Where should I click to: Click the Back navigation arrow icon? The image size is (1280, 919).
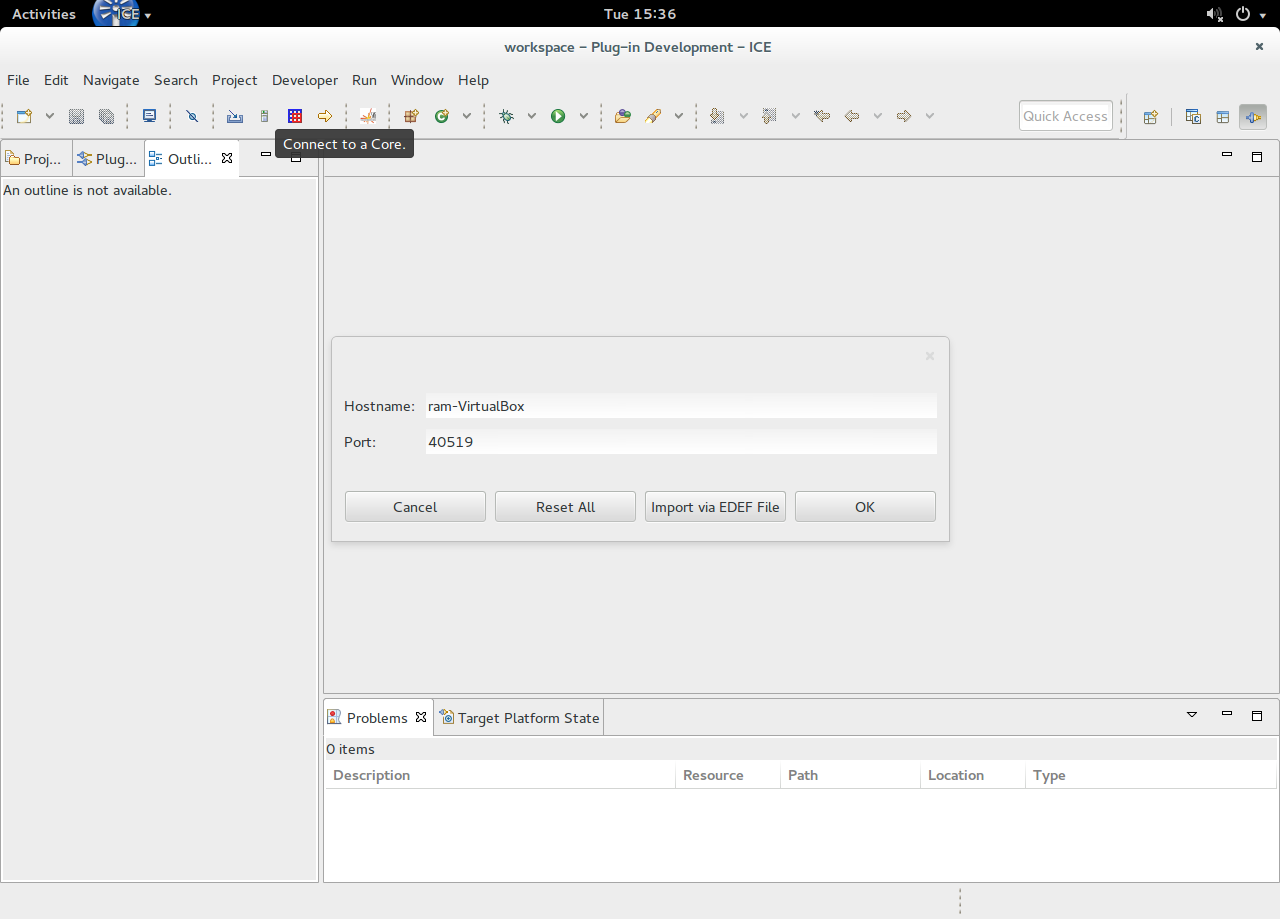[852, 116]
